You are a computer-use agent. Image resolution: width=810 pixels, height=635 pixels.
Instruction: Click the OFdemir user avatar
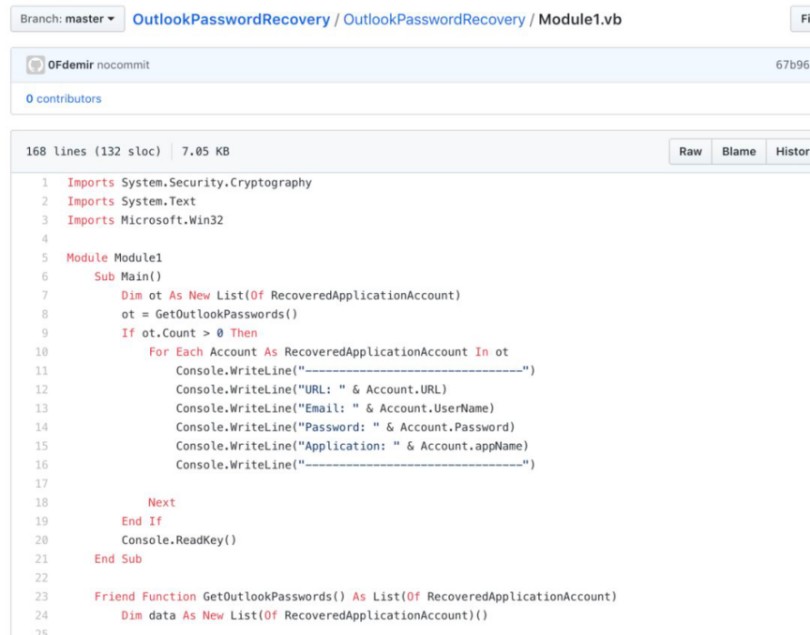(36, 65)
